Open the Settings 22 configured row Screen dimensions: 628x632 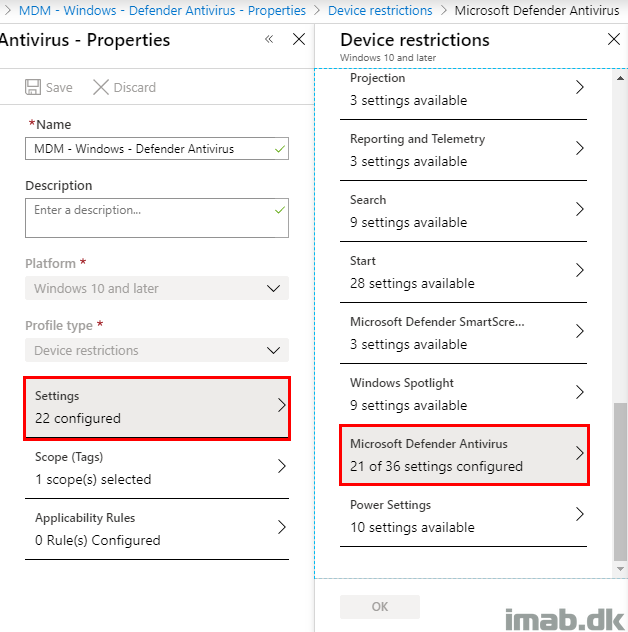157,407
